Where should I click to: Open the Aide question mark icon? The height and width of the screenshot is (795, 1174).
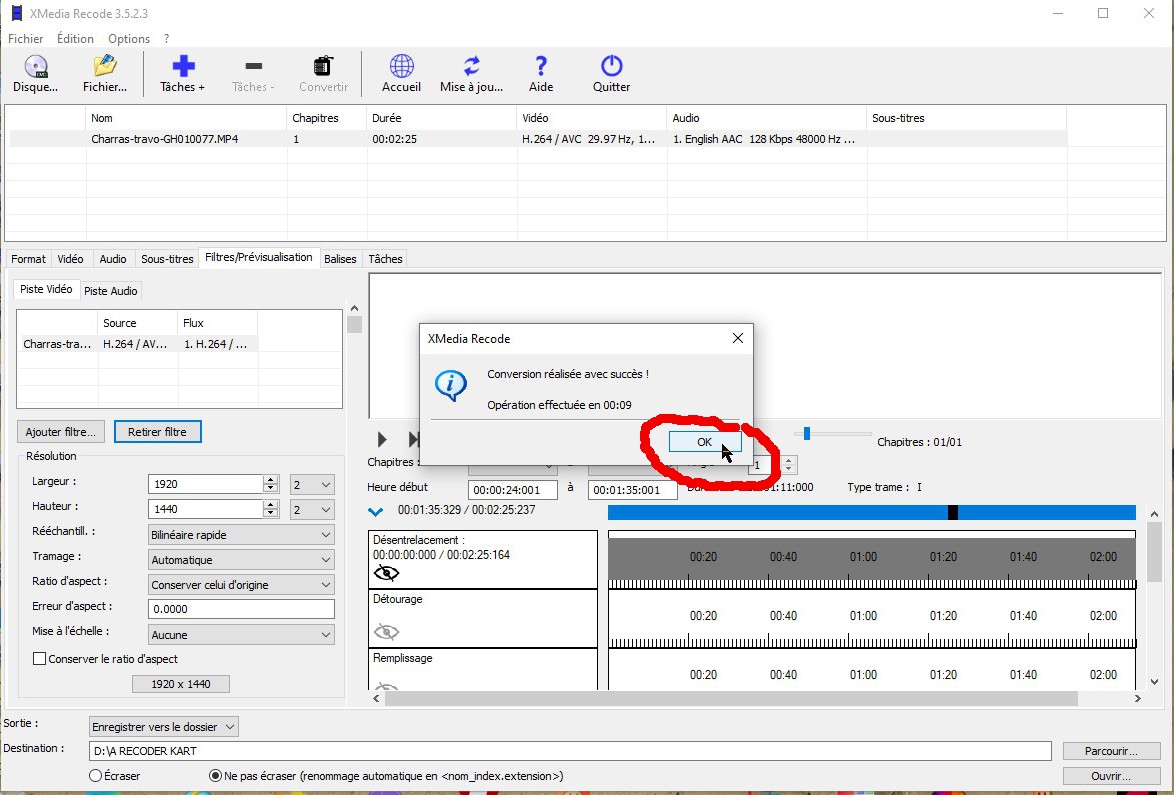click(x=541, y=73)
